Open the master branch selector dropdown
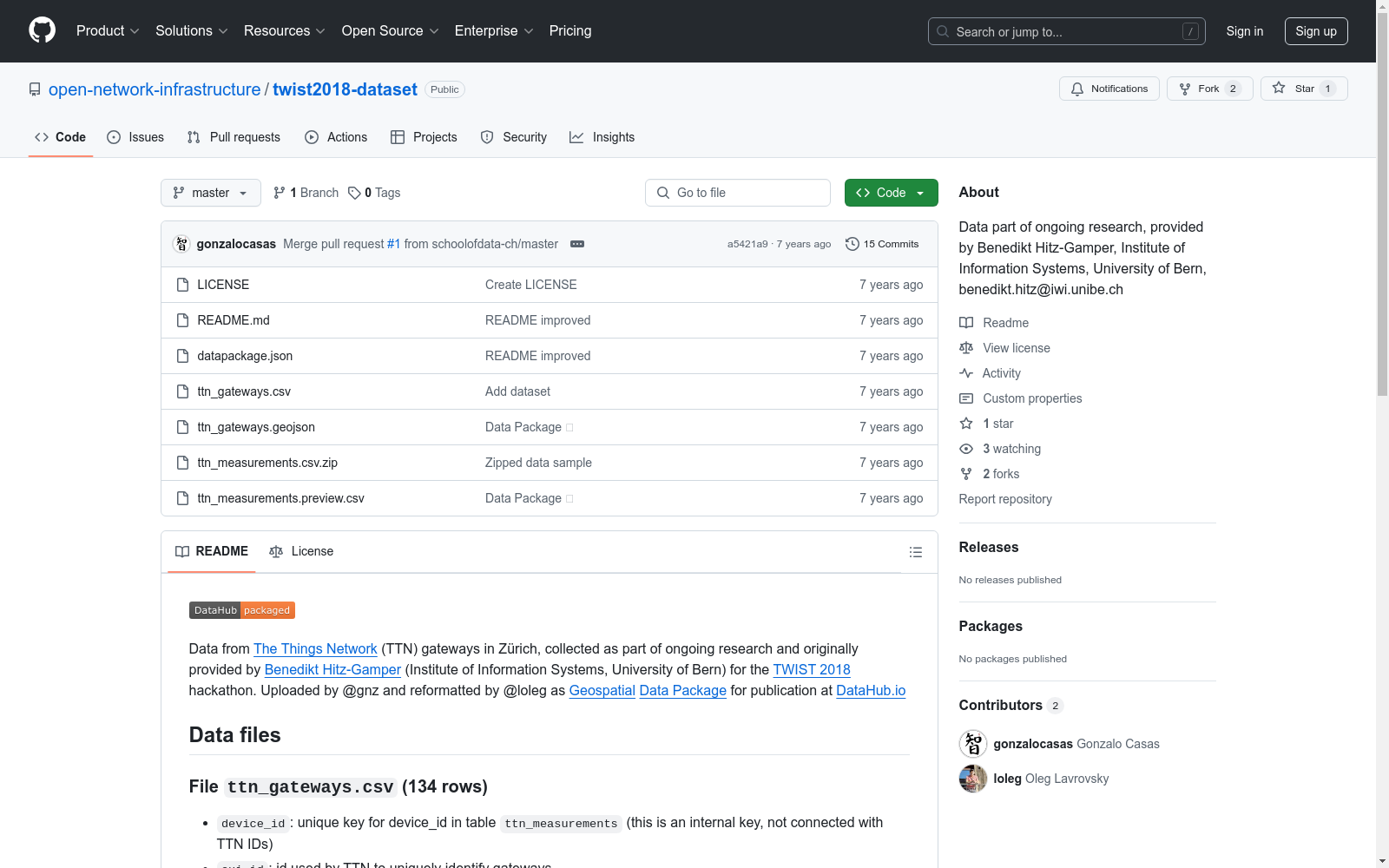The height and width of the screenshot is (868, 1389). pyautogui.click(x=211, y=193)
